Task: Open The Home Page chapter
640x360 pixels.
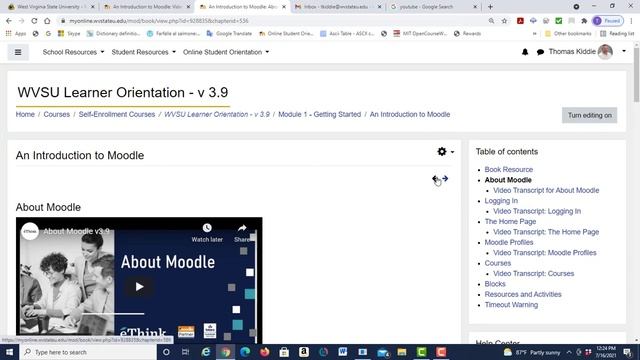Action: (510, 222)
